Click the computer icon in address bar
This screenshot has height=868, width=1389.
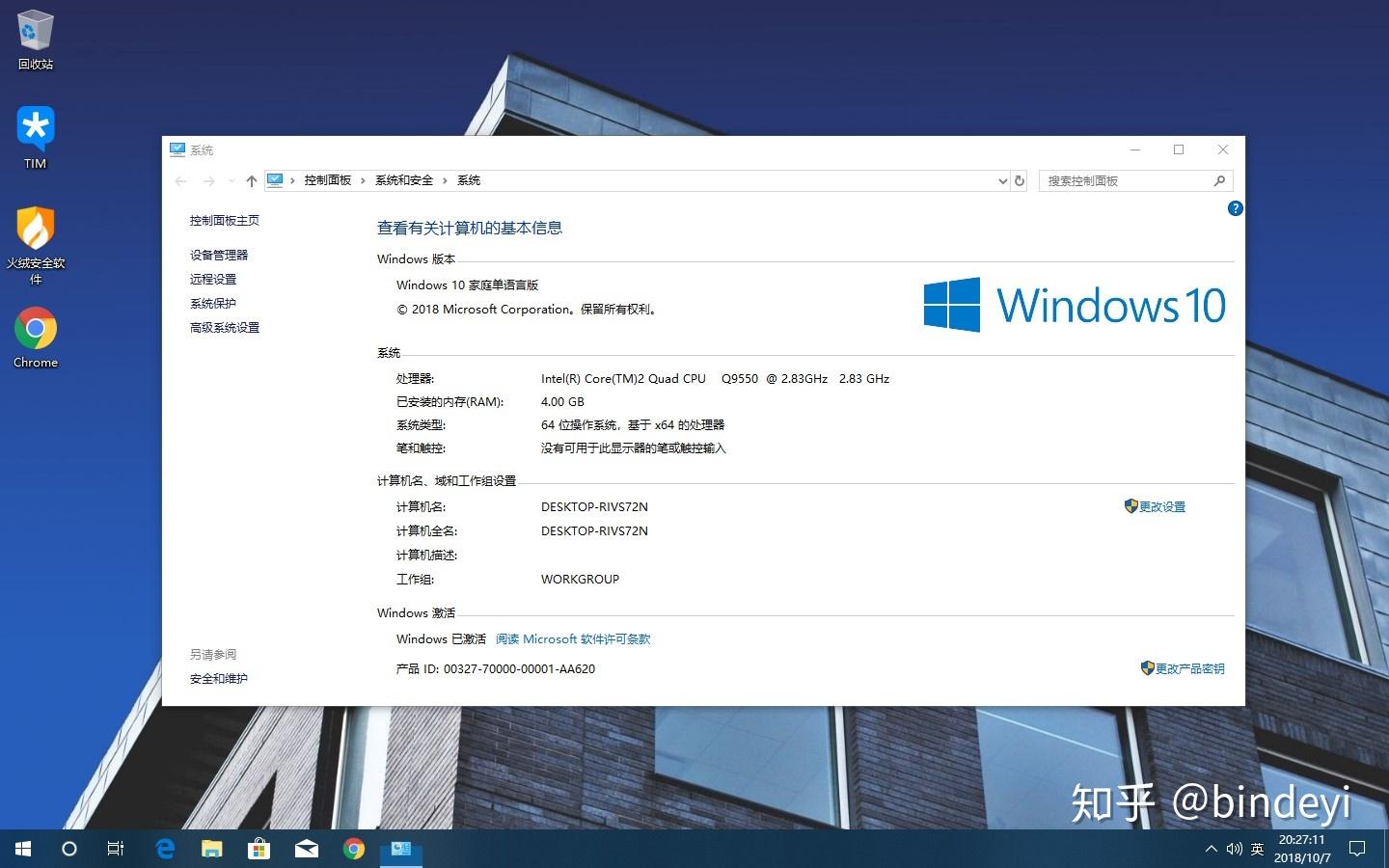(275, 179)
